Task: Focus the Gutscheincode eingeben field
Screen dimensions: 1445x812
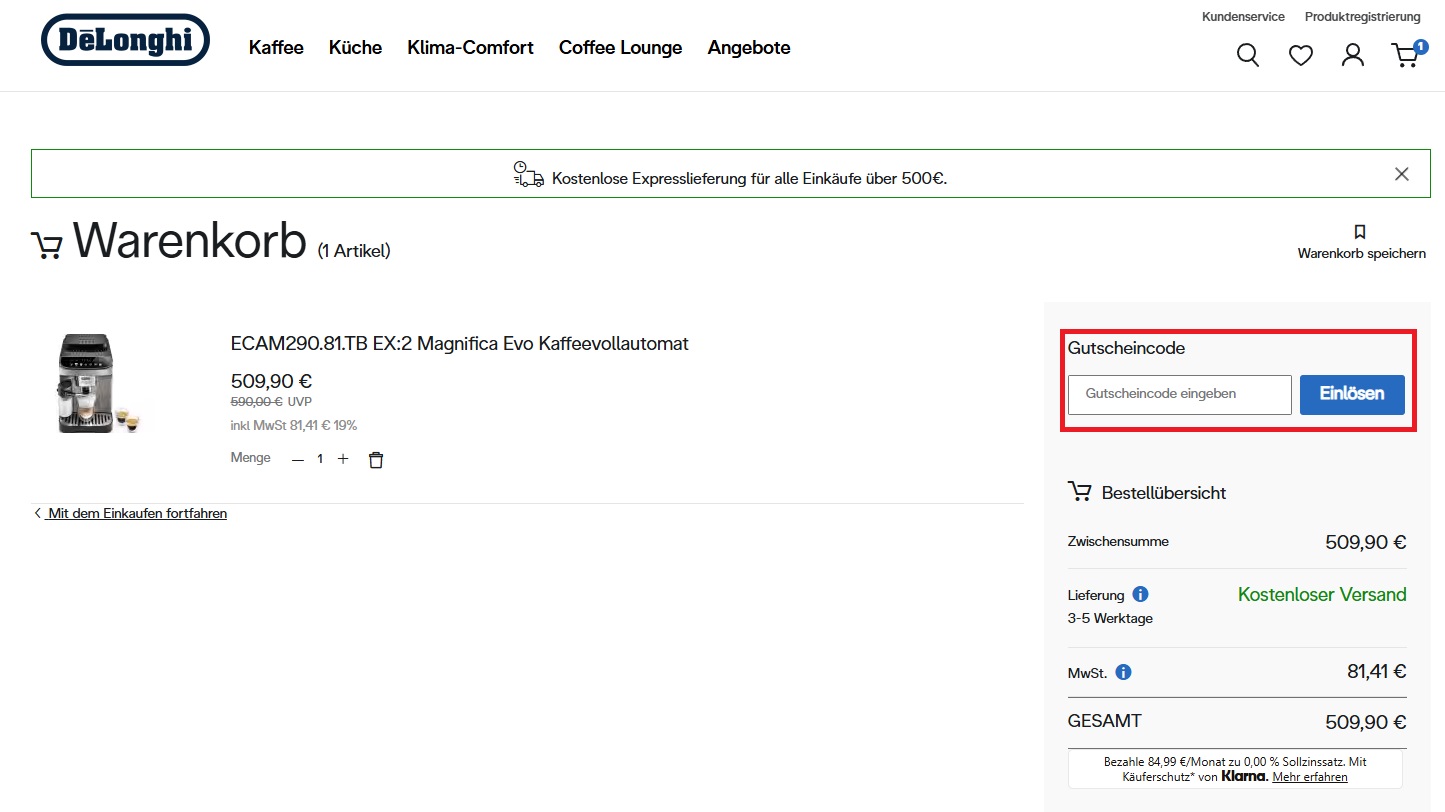Action: [1180, 395]
